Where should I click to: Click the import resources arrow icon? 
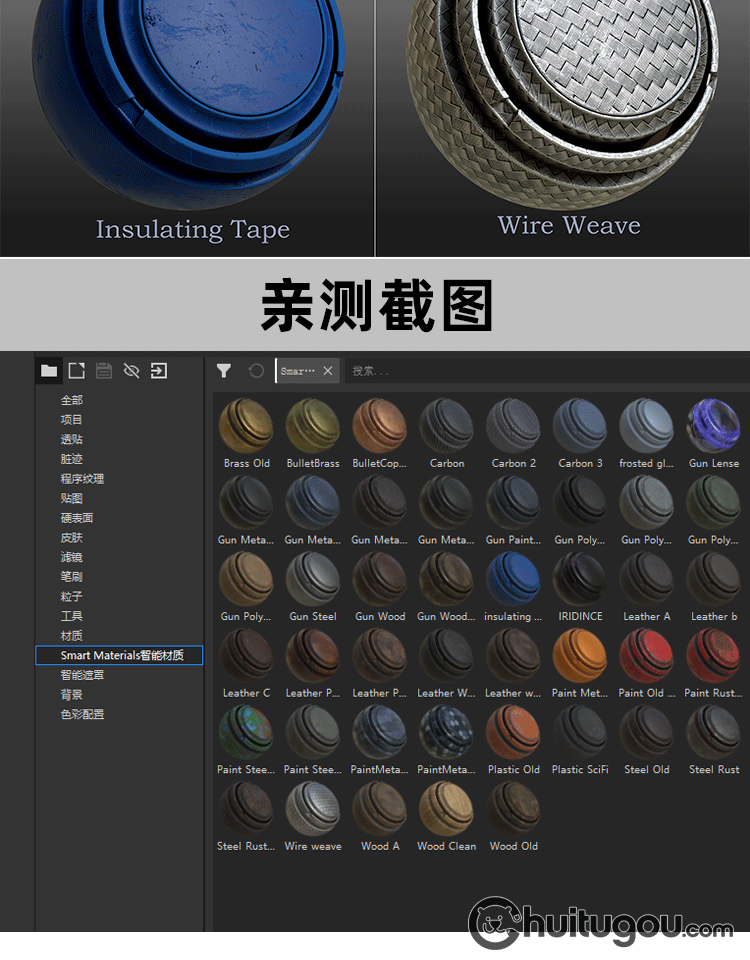[158, 371]
